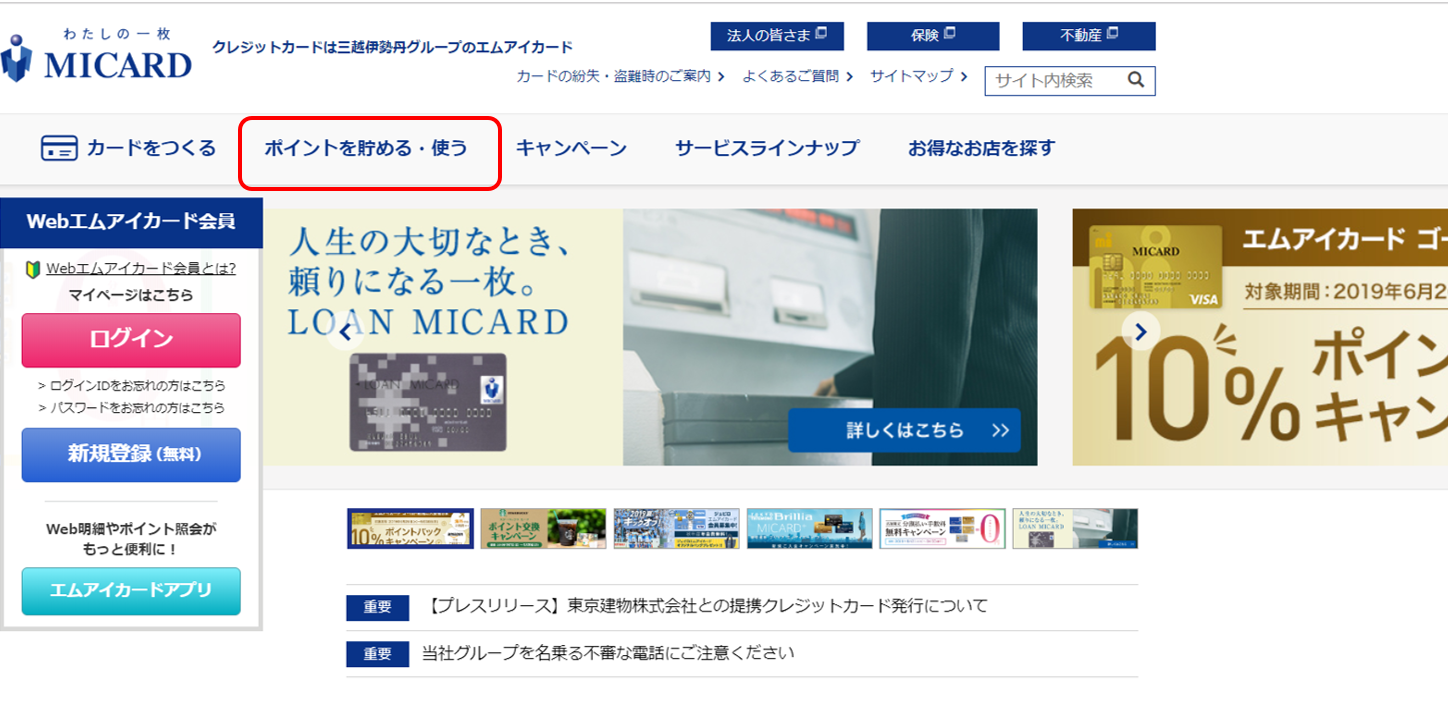Open 保険 external link button
This screenshot has height=712, width=1448.
pos(933,36)
